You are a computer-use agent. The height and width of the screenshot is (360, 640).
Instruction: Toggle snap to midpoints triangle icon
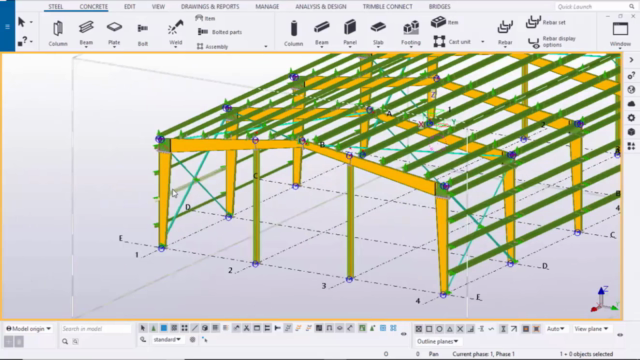pyautogui.click(x=449, y=329)
